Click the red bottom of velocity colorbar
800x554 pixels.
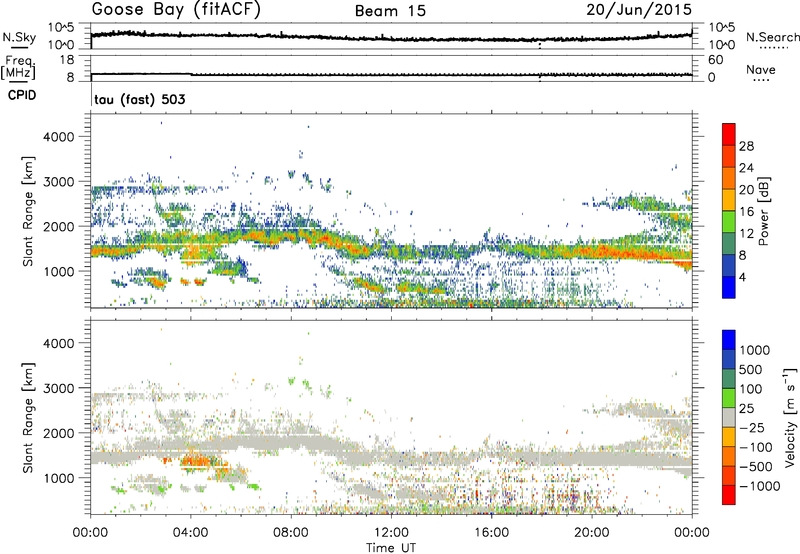729,495
